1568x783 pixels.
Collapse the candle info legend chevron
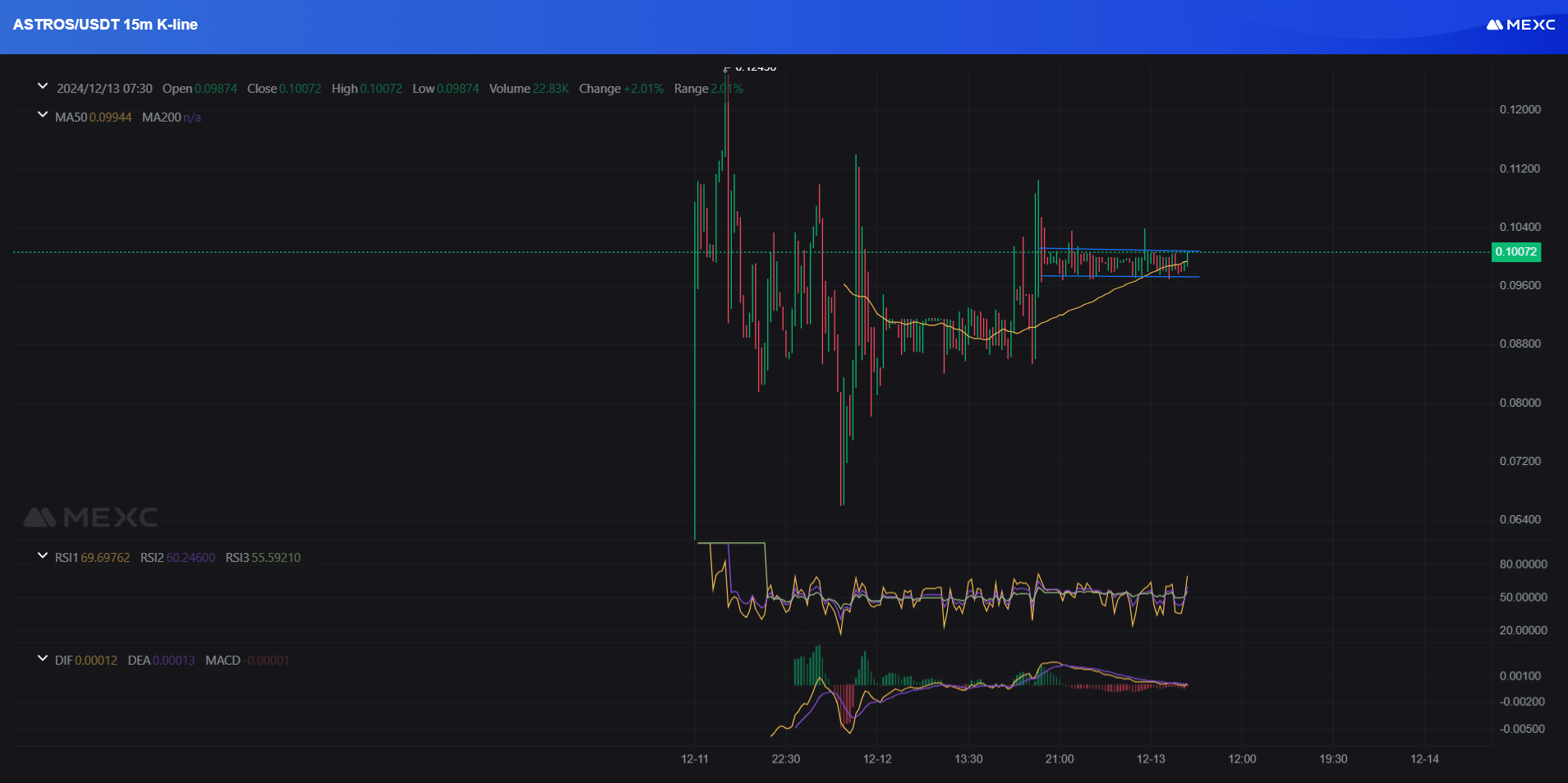pyautogui.click(x=43, y=86)
